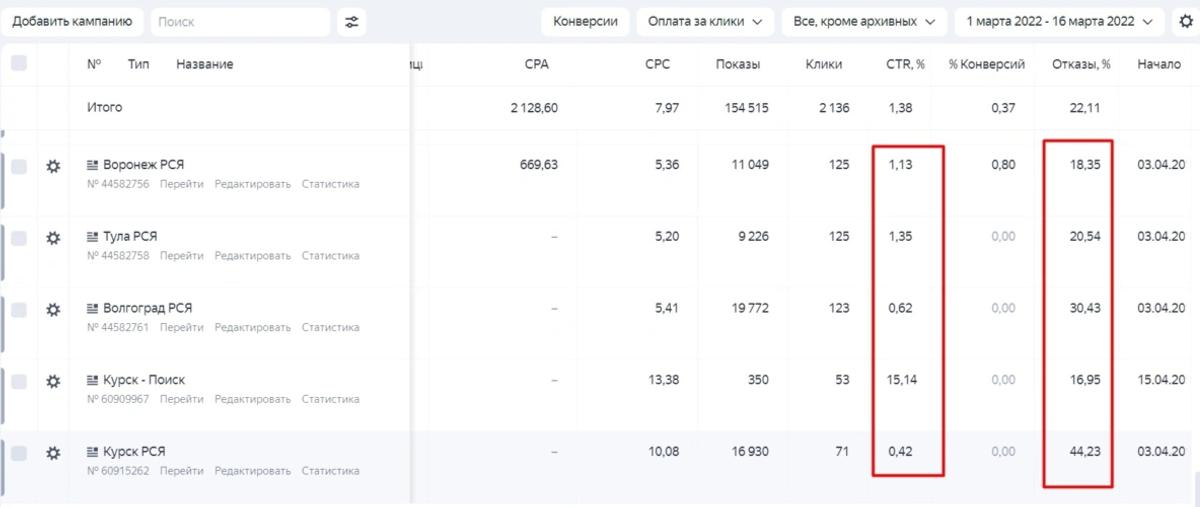The width and height of the screenshot is (1200, 507).
Task: Click Редактировать under Воронеж РСЯ
Action: pos(253,184)
